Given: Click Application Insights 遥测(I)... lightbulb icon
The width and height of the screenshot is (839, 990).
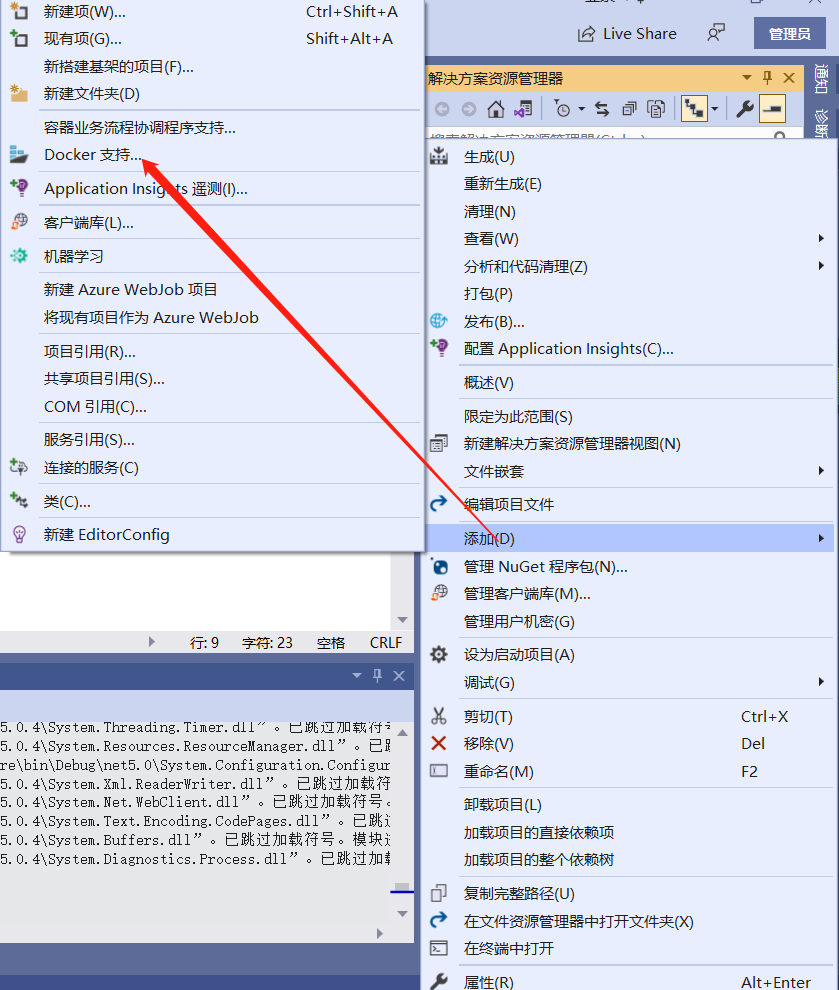Looking at the screenshot, I should pos(19,188).
